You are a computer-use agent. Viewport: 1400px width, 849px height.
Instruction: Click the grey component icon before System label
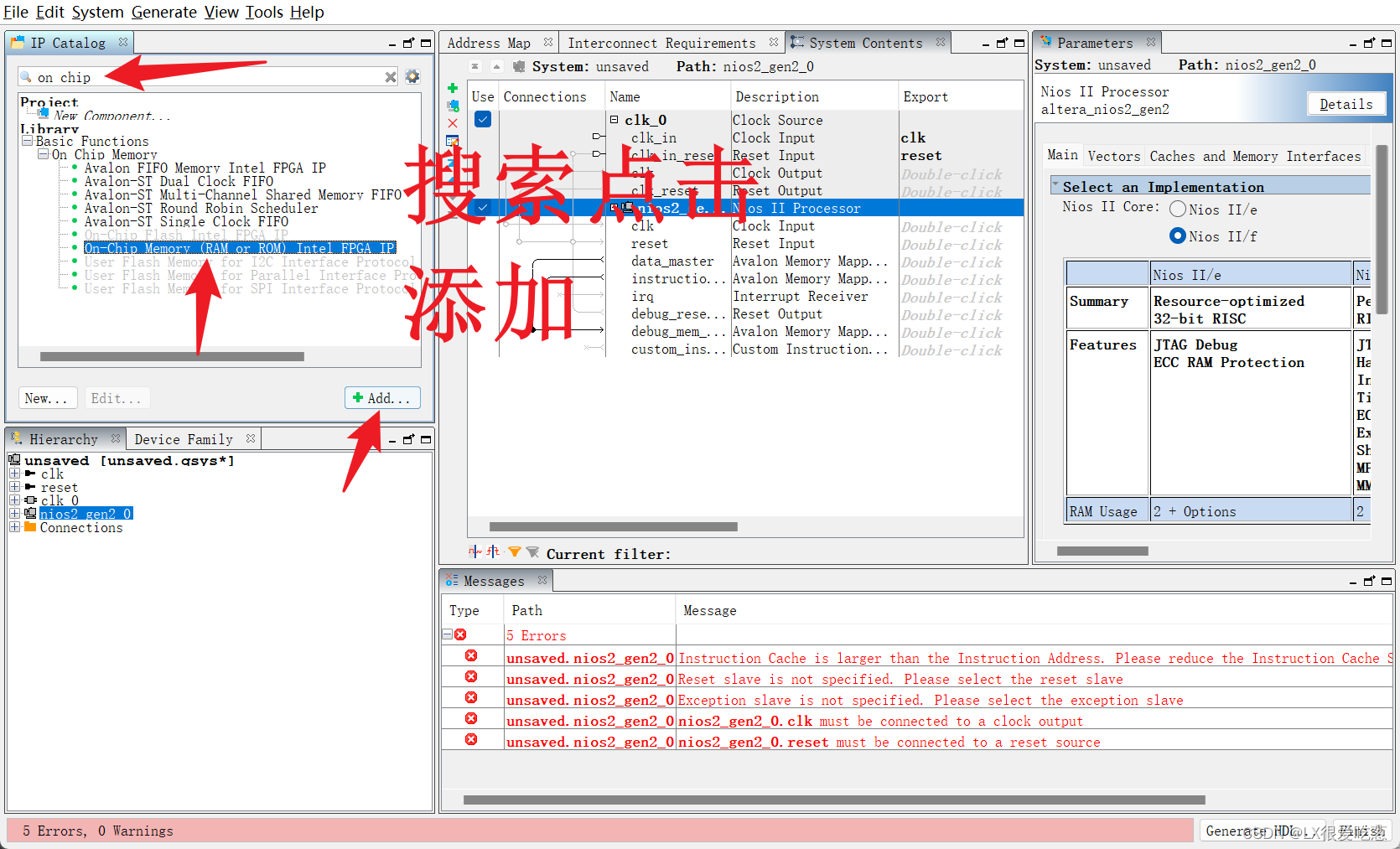tap(519, 66)
